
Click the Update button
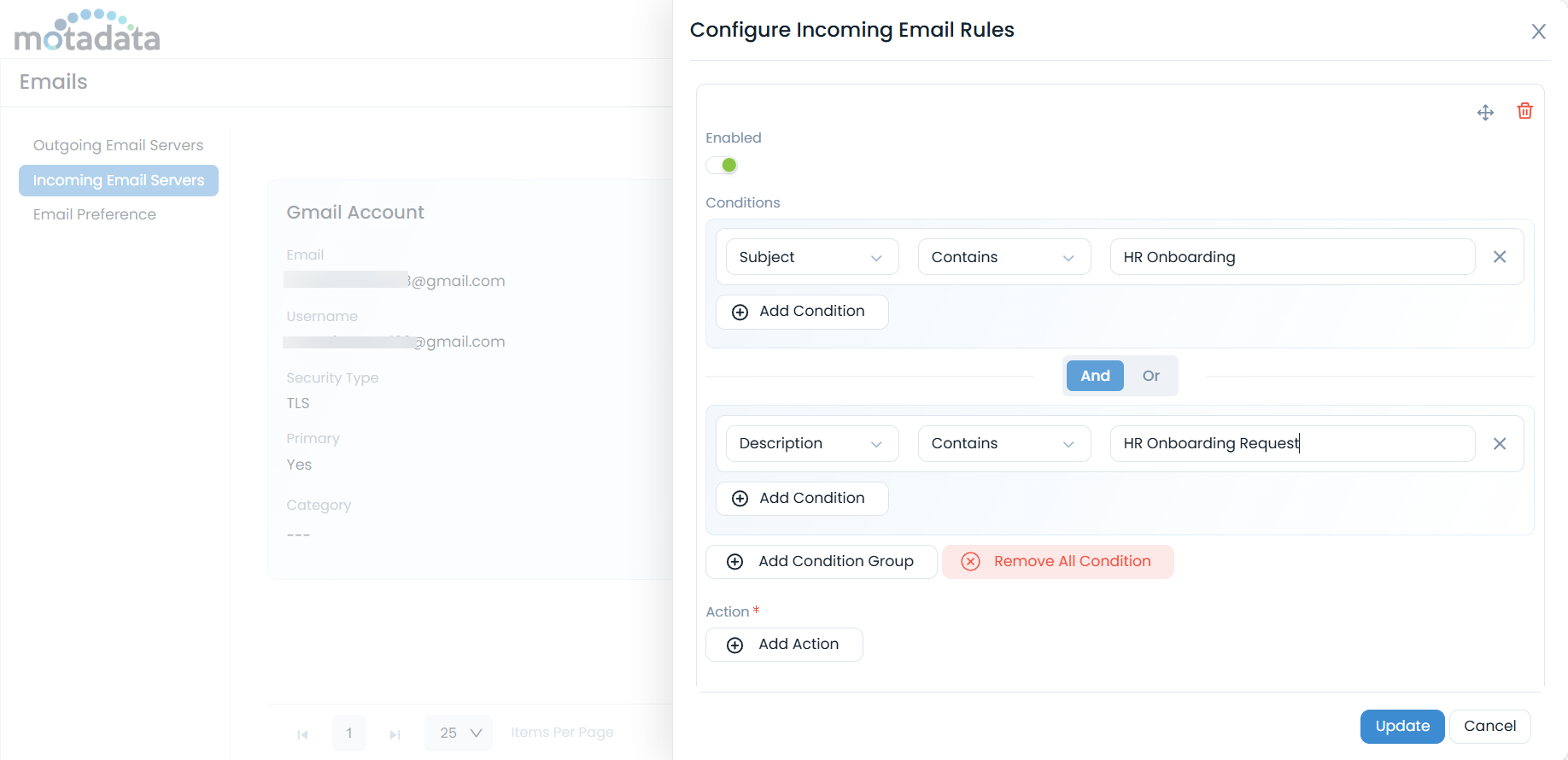pyautogui.click(x=1401, y=726)
